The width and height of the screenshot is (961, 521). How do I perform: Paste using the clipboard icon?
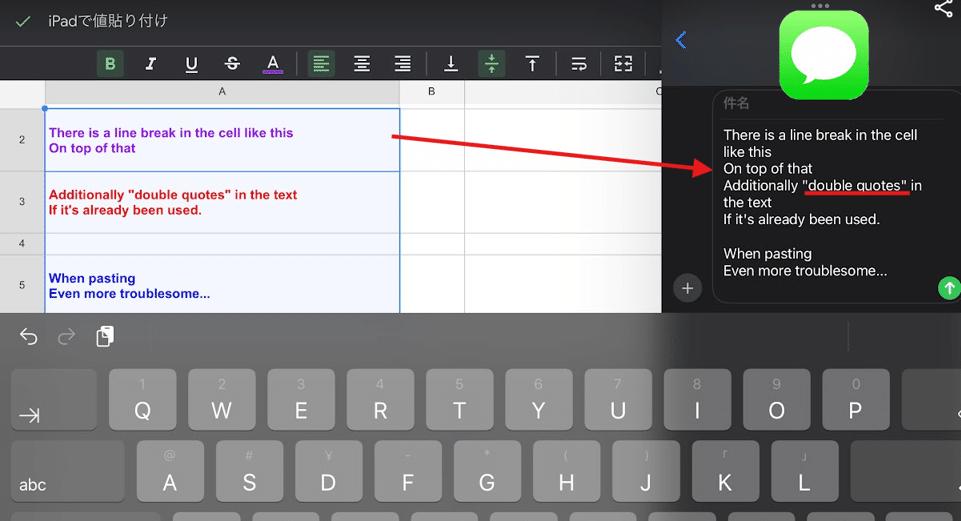(105, 337)
